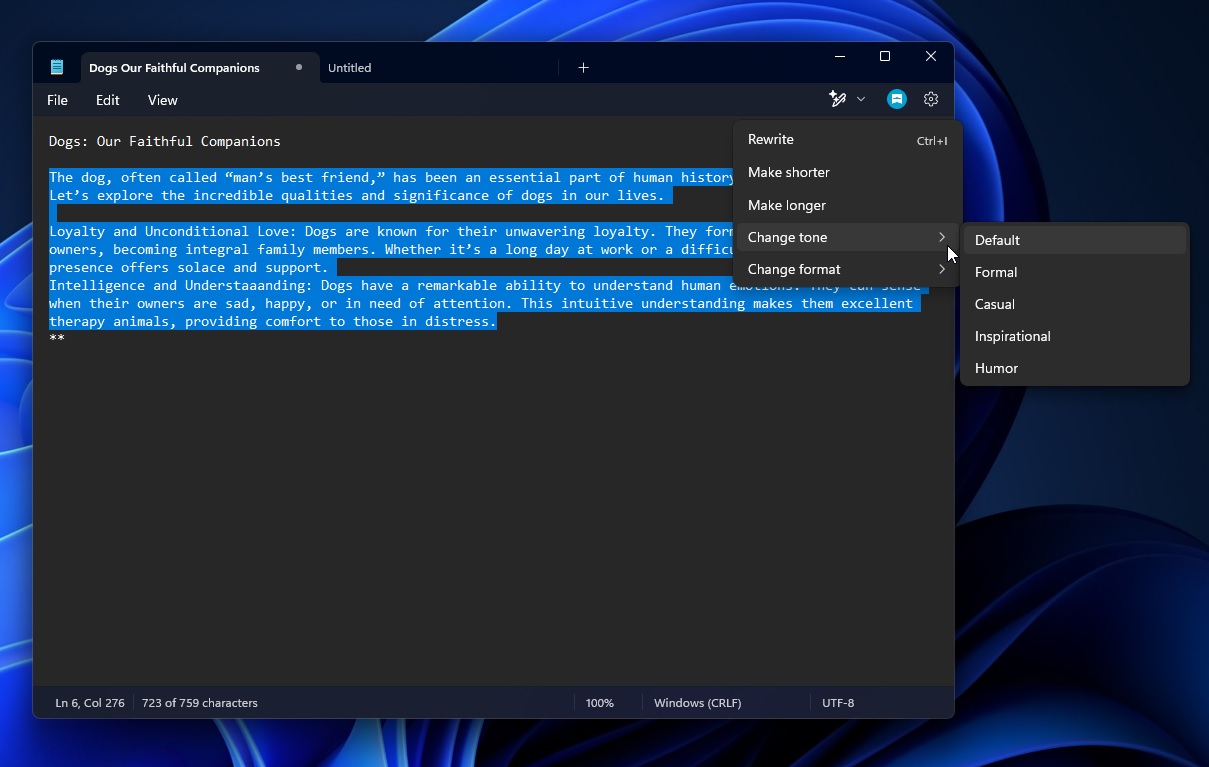The width and height of the screenshot is (1209, 767).
Task: Open the Edit menu
Action: [x=108, y=100]
